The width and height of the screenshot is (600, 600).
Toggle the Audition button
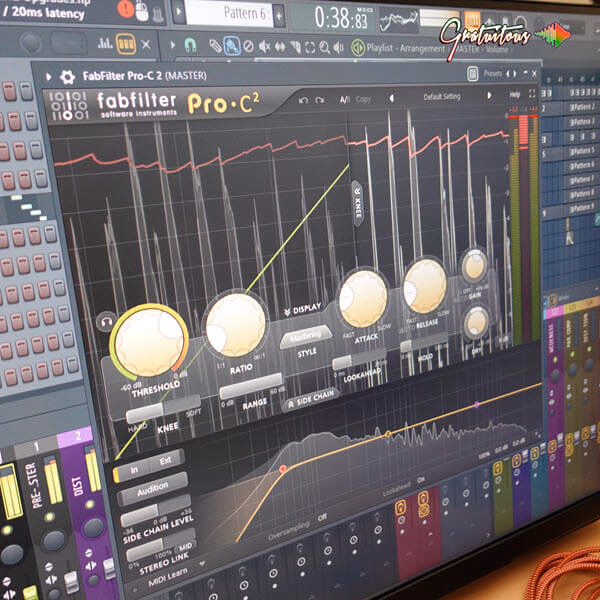(152, 489)
